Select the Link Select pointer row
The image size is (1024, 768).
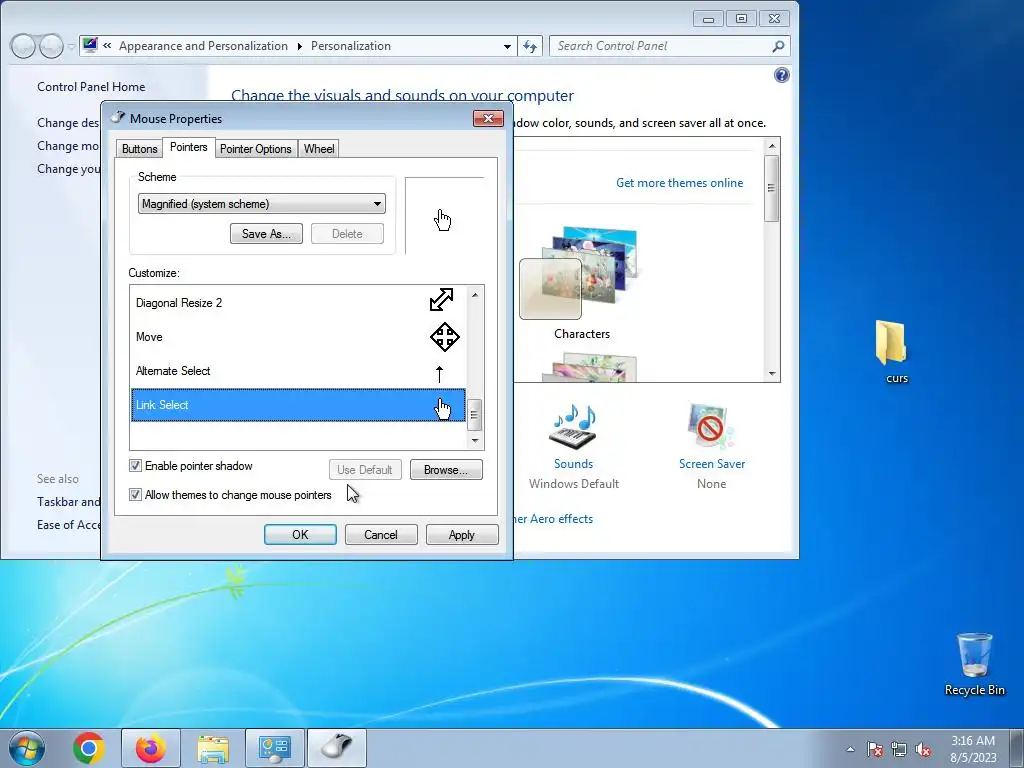[298, 405]
